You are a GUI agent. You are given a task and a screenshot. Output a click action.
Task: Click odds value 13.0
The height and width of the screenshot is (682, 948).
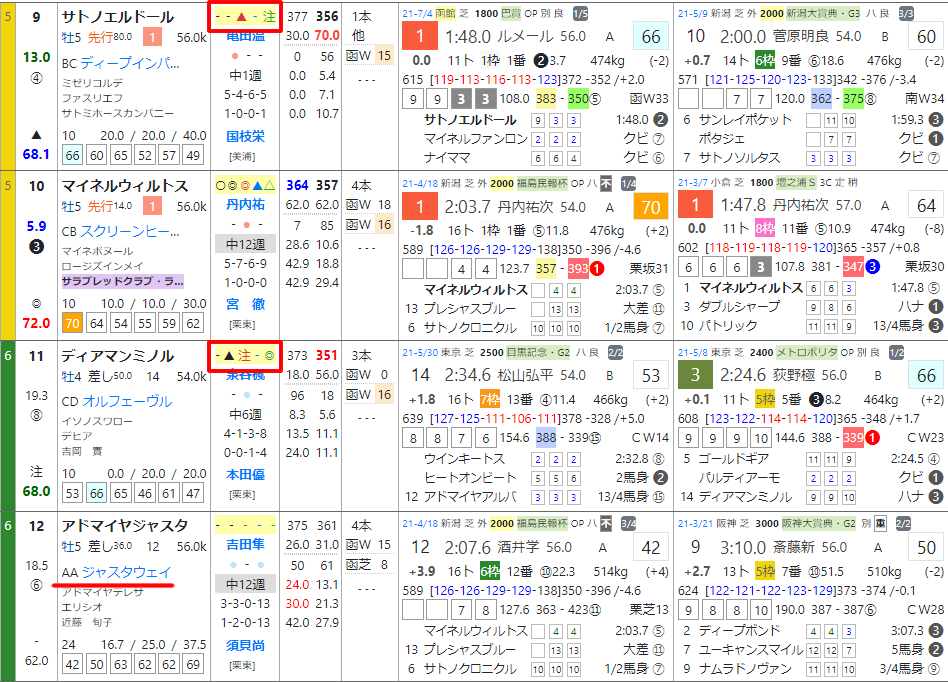[36, 57]
